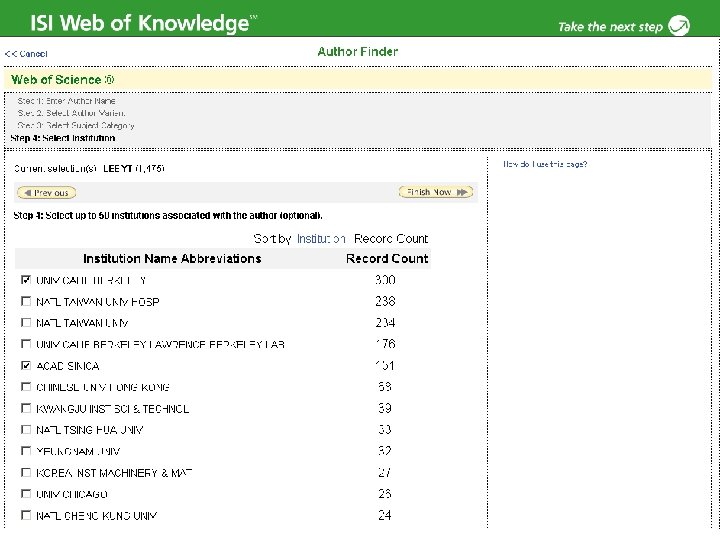Check the NATL TAIWAN UNIV HOSP checkbox
The width and height of the screenshot is (720, 540).
click(26, 301)
